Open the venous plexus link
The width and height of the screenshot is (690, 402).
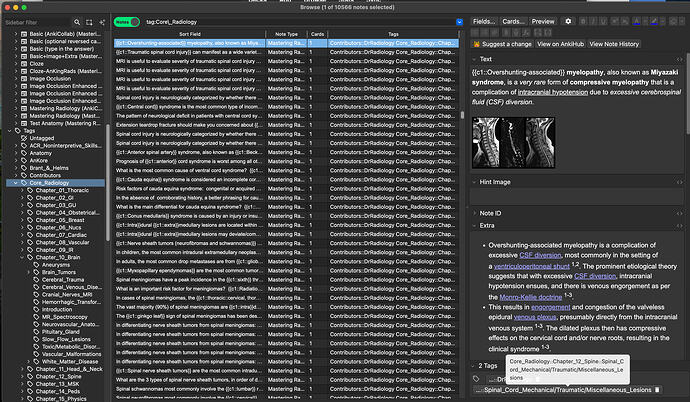point(535,317)
